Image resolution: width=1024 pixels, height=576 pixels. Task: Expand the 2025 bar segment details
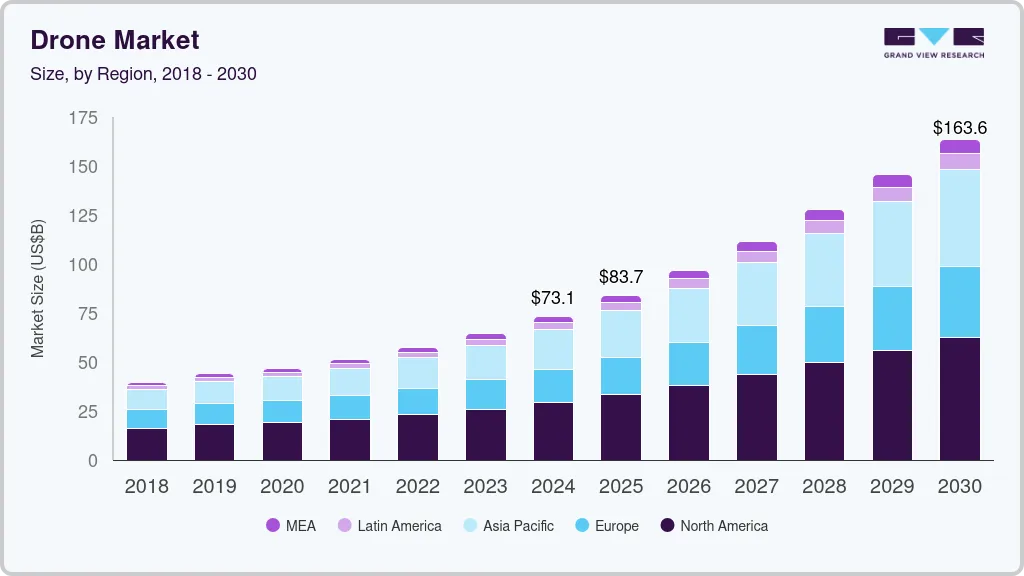pyautogui.click(x=621, y=380)
